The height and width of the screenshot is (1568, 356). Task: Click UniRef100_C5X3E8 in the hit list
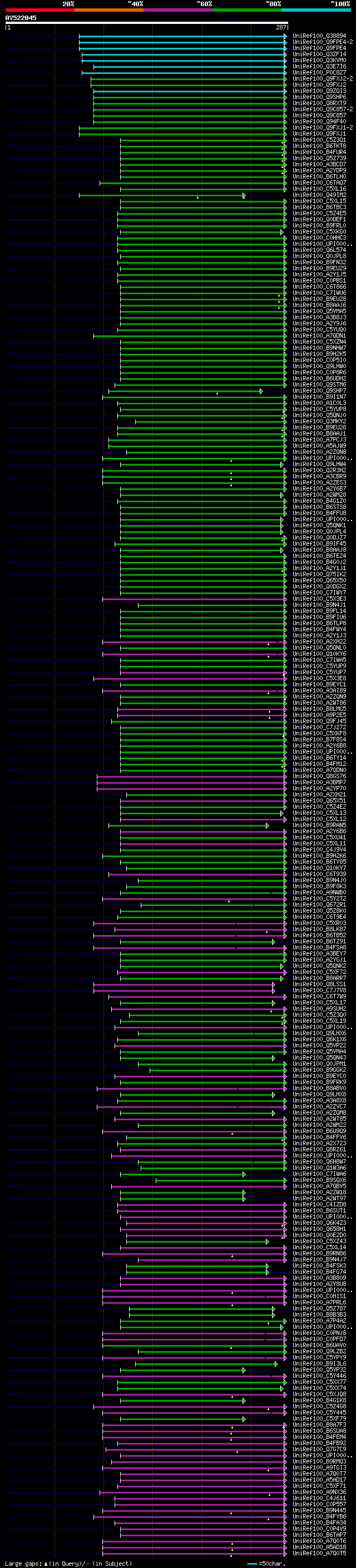click(x=319, y=679)
